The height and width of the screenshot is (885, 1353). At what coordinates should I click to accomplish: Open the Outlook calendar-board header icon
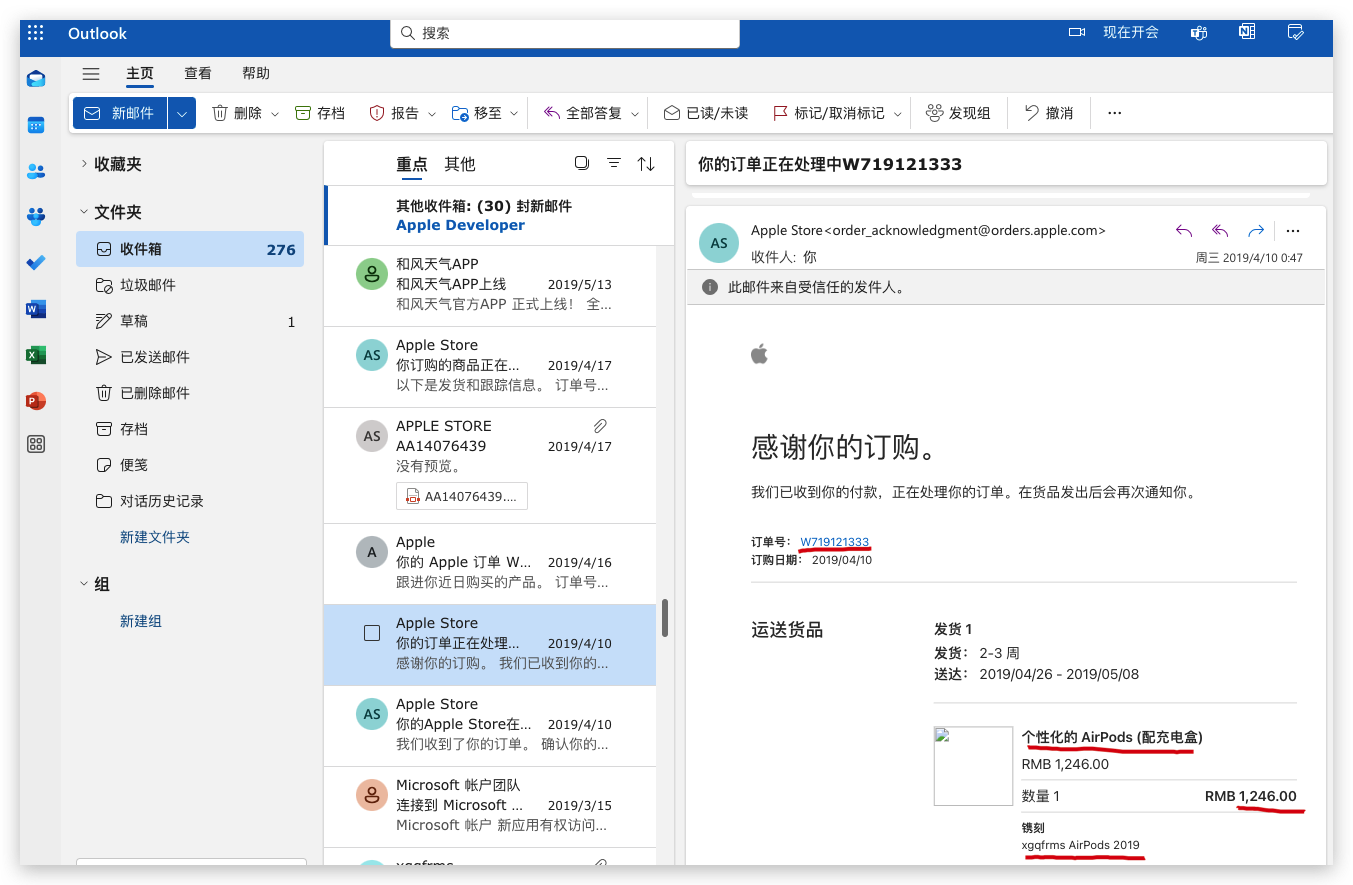coord(1247,32)
